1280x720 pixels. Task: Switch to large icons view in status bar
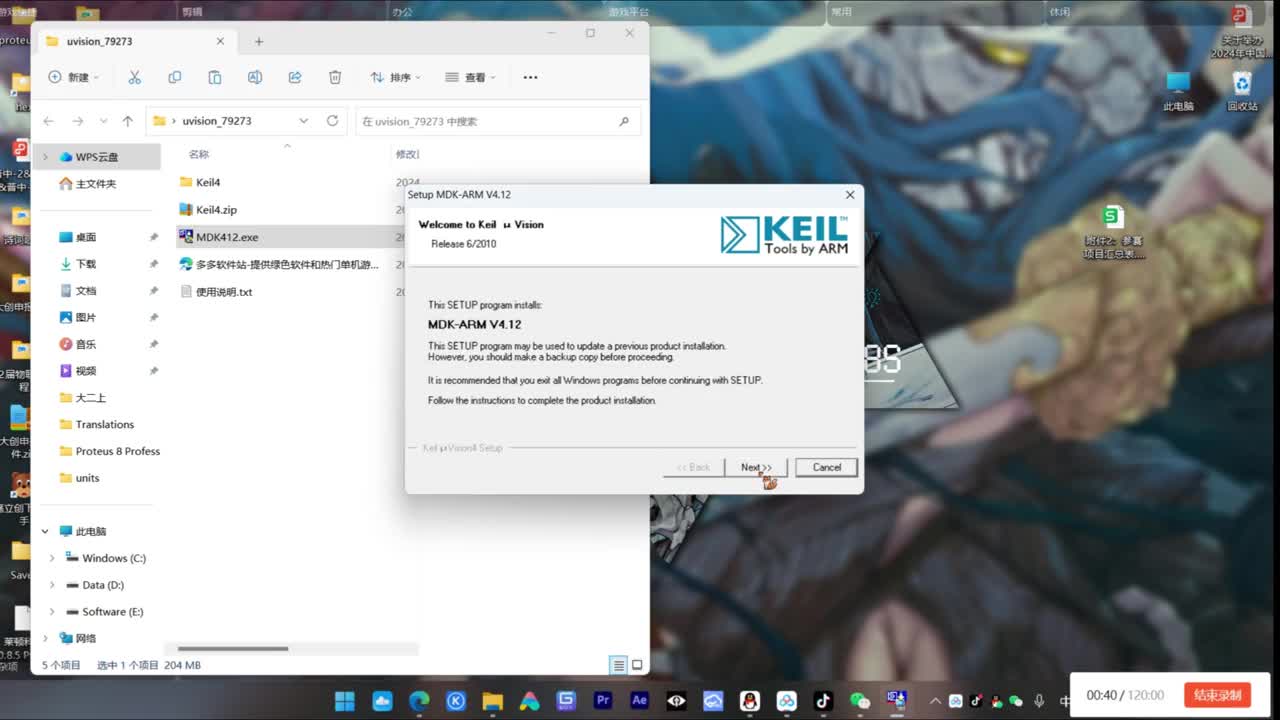[637, 665]
